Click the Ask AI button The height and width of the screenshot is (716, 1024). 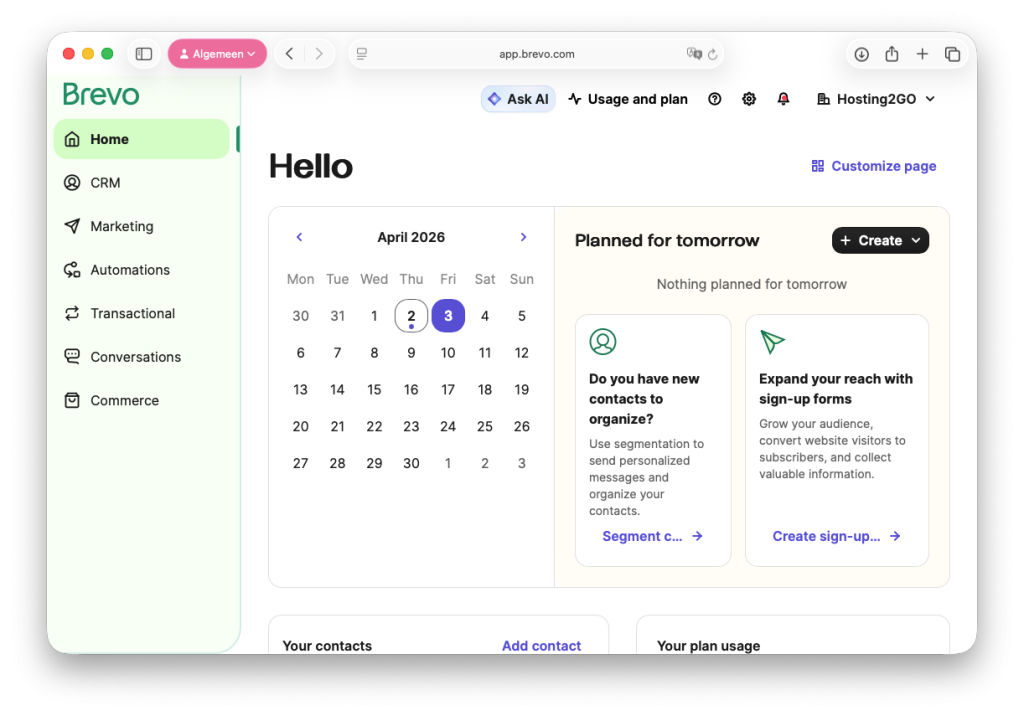click(518, 99)
